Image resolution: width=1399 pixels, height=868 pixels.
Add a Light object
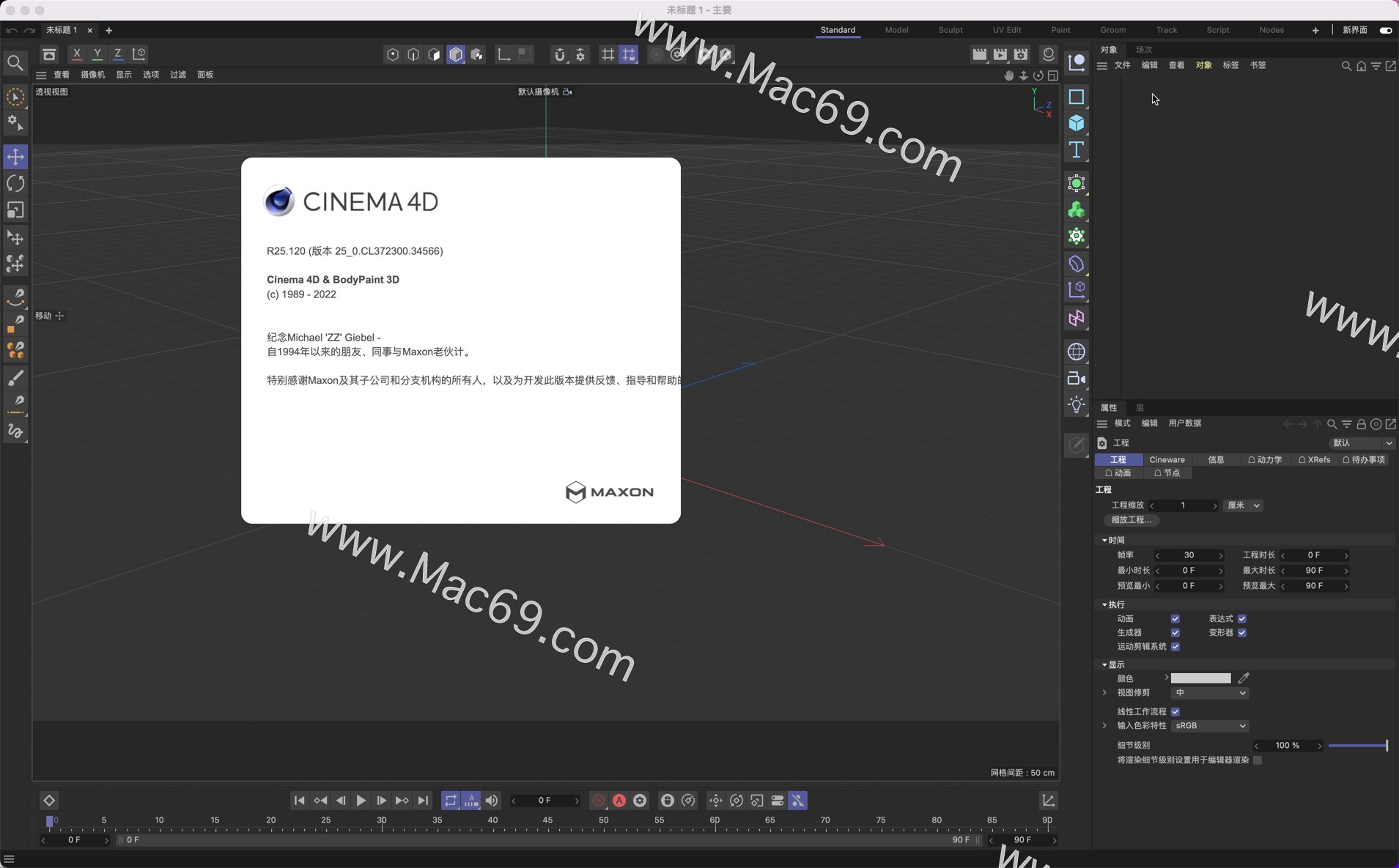[x=1076, y=404]
